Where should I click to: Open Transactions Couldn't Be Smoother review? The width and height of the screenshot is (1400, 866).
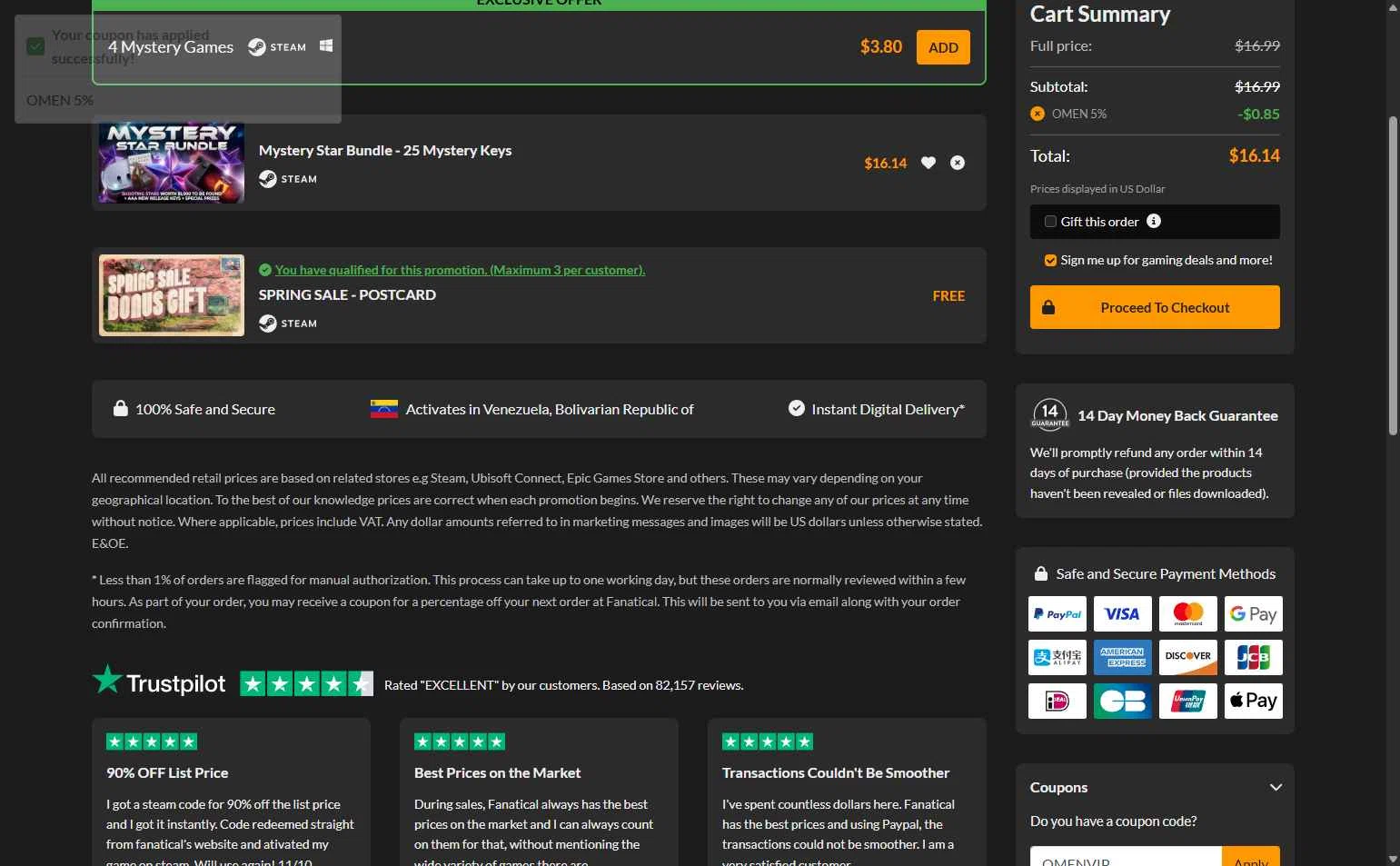(836, 772)
